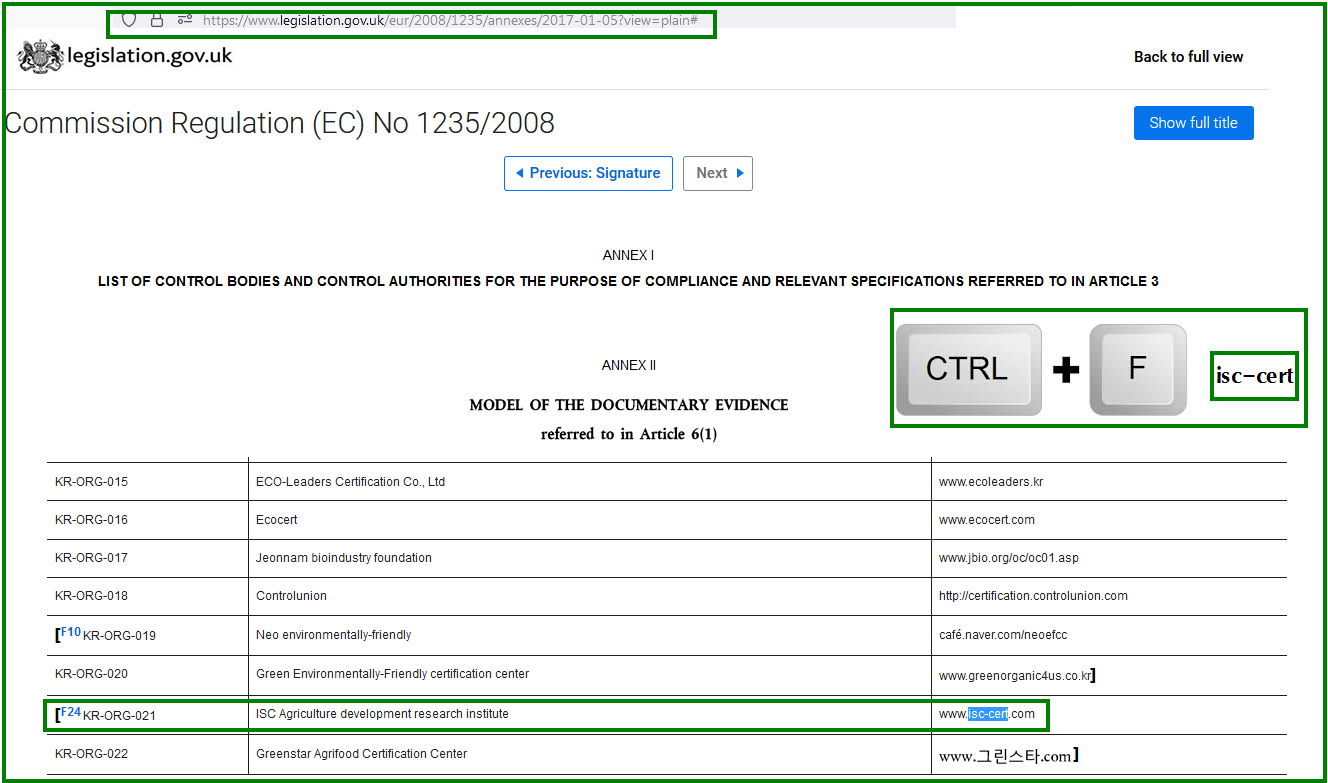Go to Previous: Signature page

click(588, 173)
